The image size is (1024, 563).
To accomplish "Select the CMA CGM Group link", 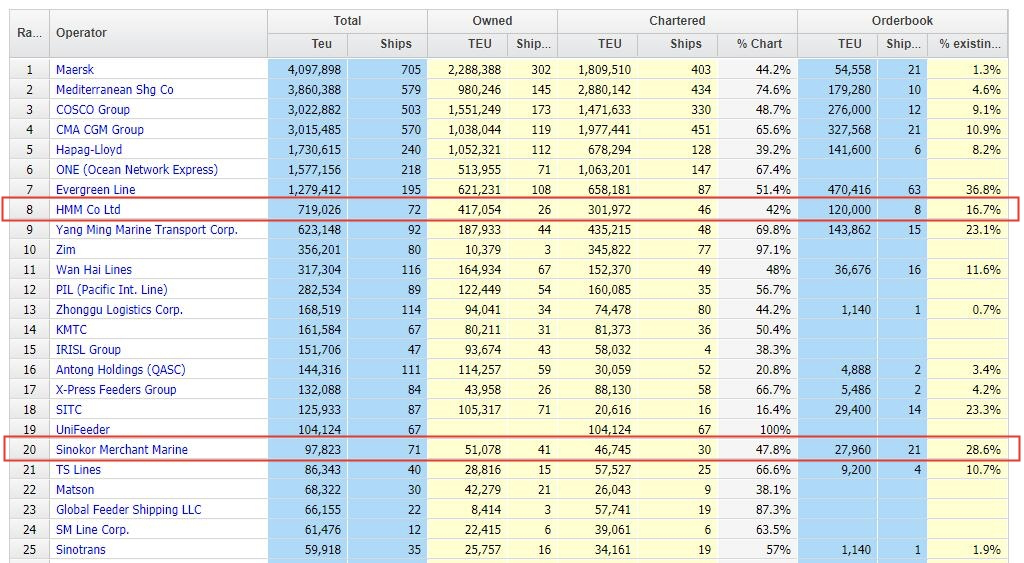I will coord(100,130).
